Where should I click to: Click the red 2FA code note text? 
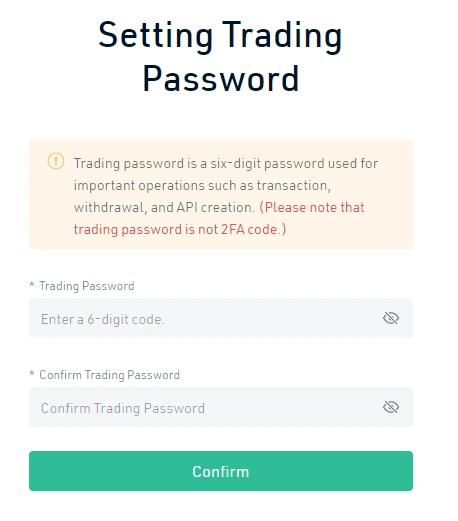point(180,230)
